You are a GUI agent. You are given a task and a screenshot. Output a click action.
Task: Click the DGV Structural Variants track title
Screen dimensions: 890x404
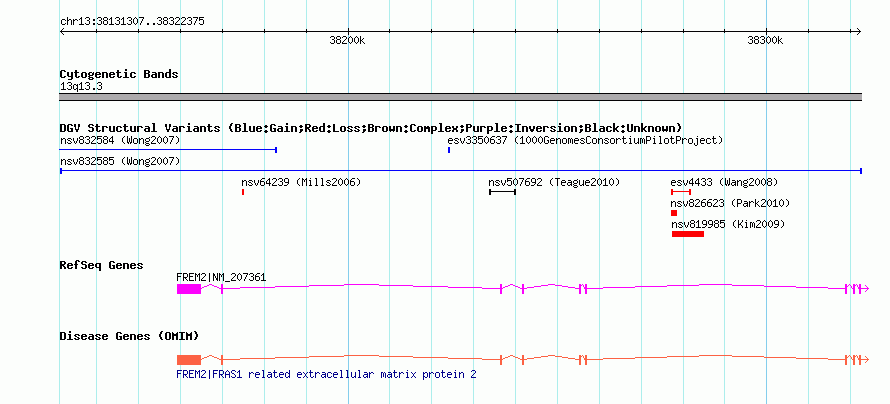(371, 128)
